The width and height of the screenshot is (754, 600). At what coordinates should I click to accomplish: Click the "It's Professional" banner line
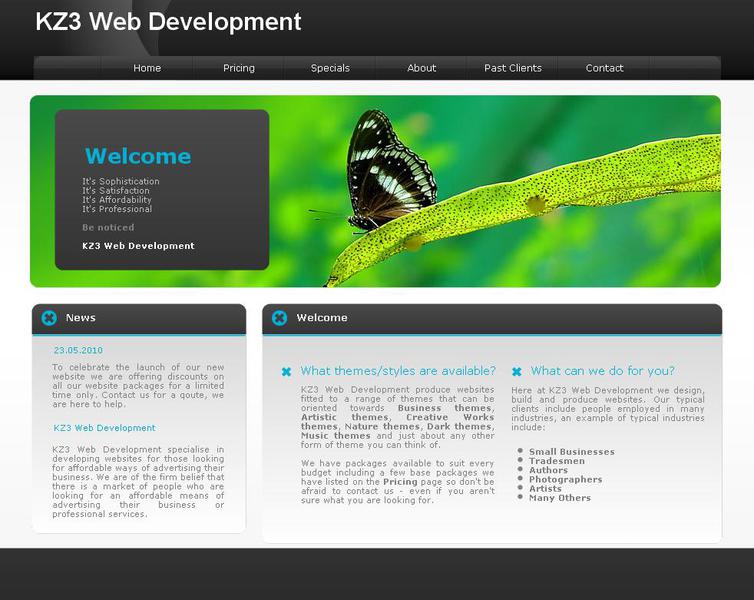(117, 209)
